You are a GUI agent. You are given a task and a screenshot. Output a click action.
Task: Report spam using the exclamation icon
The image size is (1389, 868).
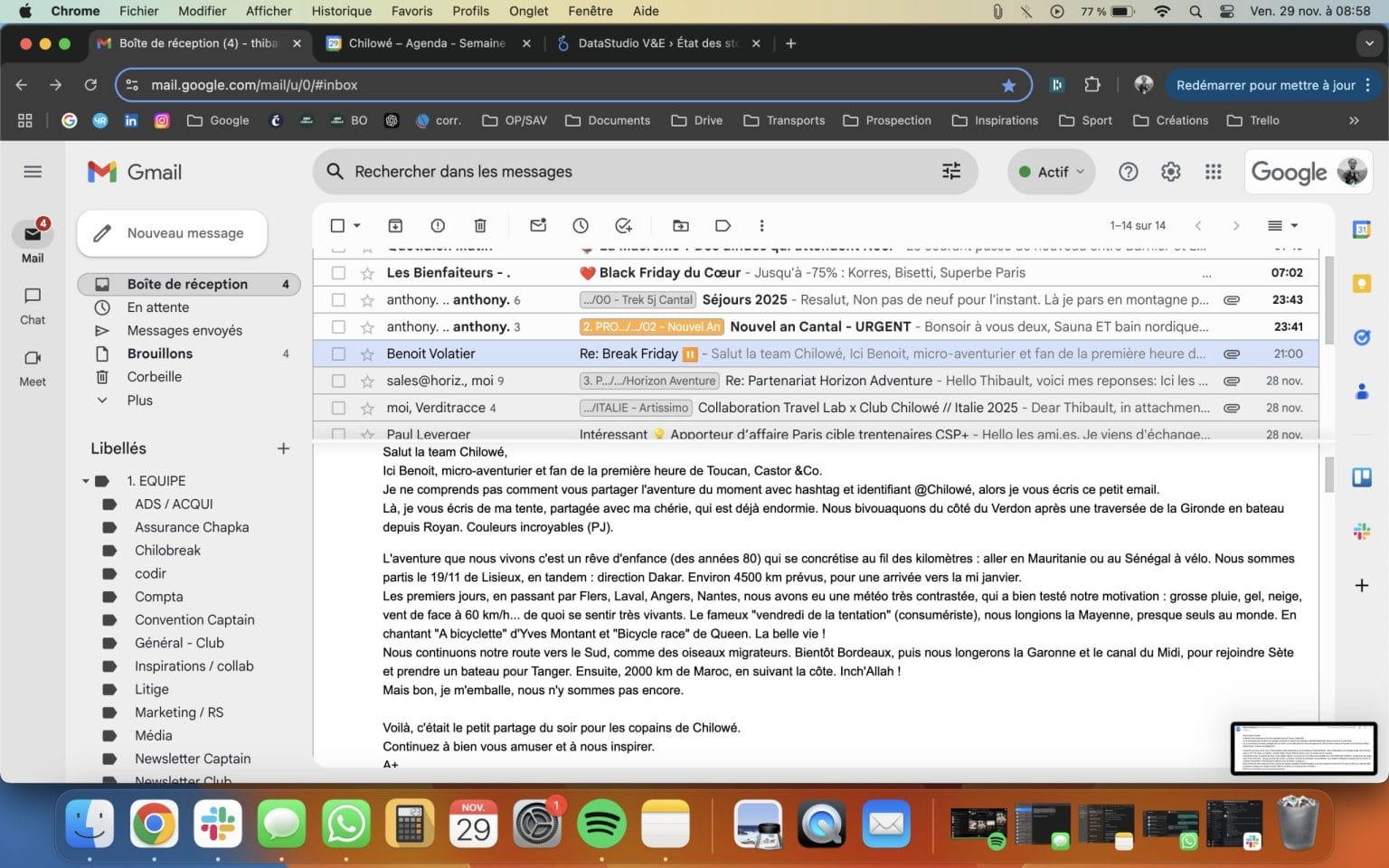[x=438, y=226]
